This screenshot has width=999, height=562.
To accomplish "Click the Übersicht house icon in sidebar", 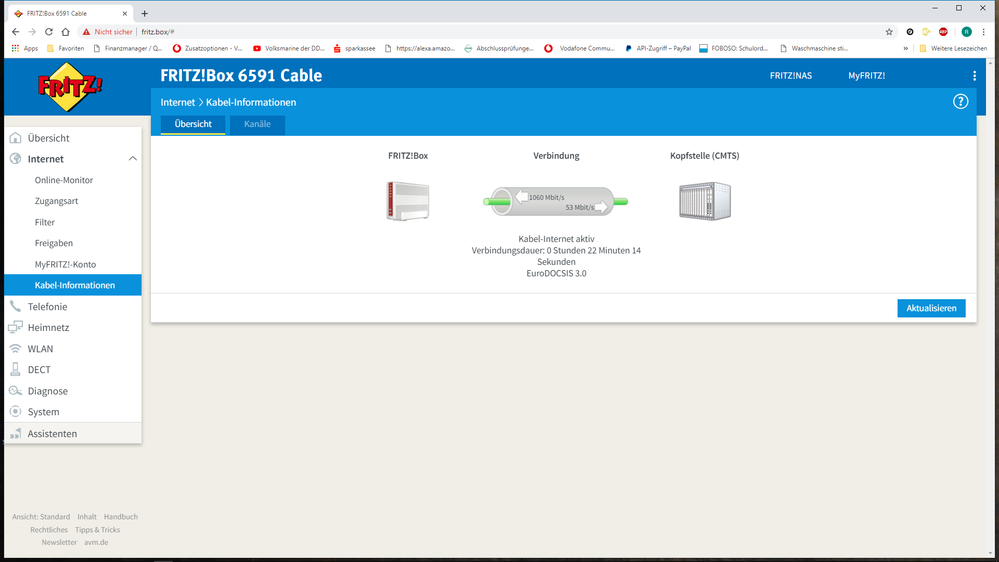I will [x=16, y=138].
